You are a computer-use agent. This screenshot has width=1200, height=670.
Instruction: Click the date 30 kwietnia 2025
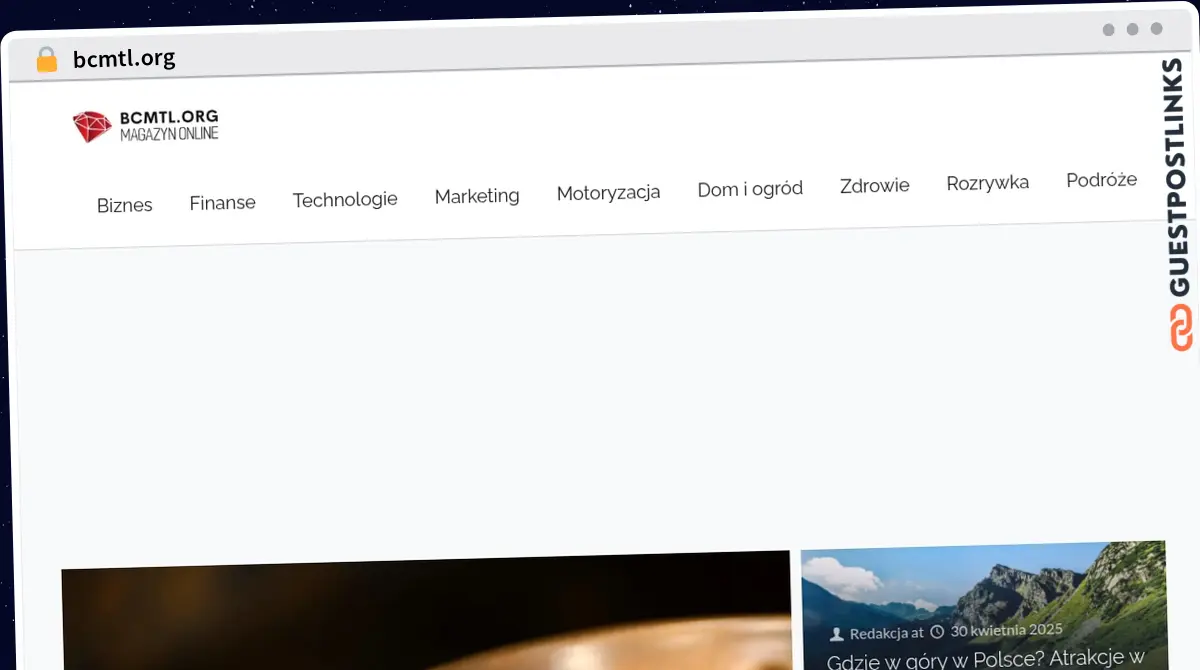(x=1006, y=630)
